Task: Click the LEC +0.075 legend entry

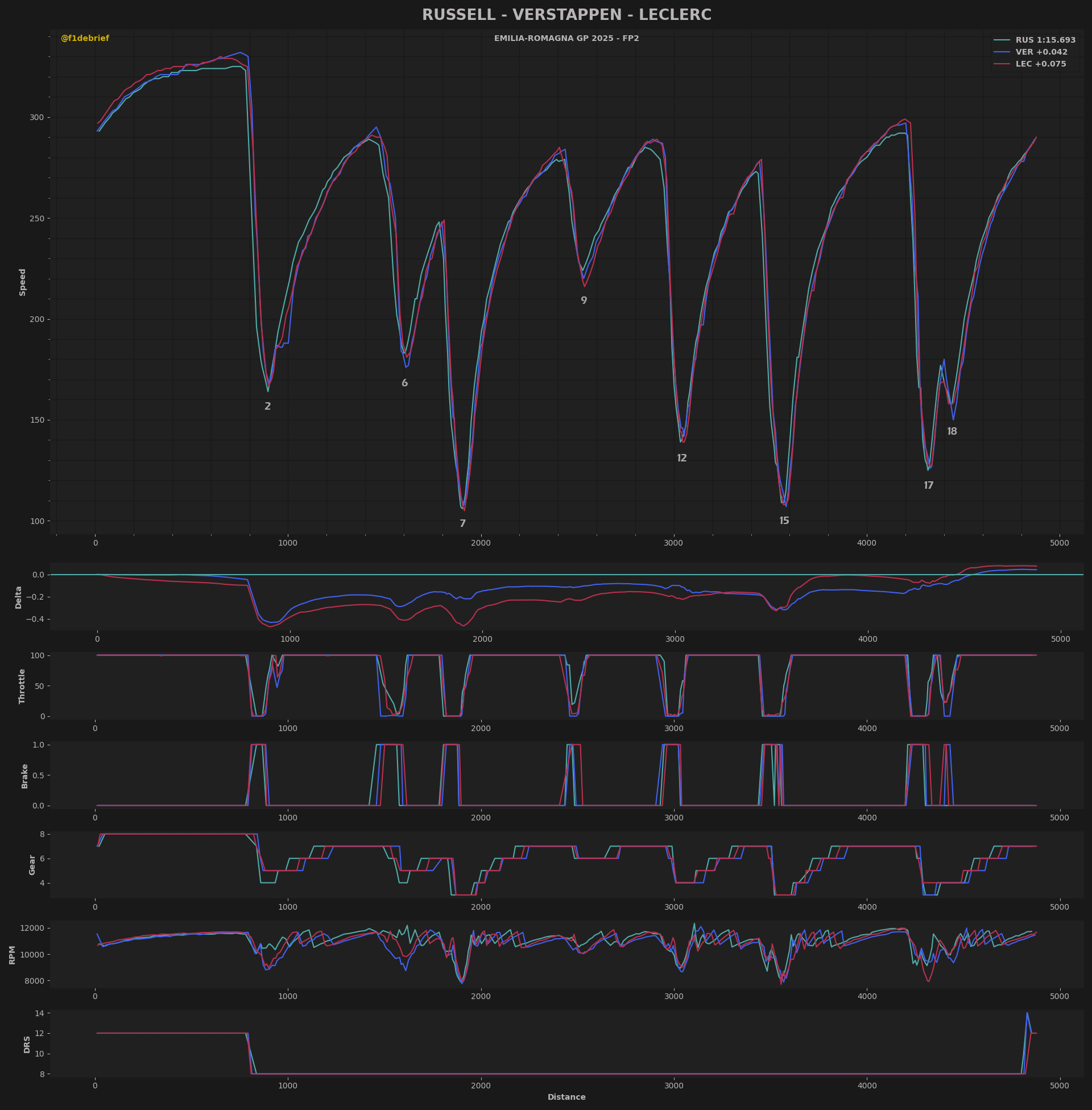Action: 1029,64
